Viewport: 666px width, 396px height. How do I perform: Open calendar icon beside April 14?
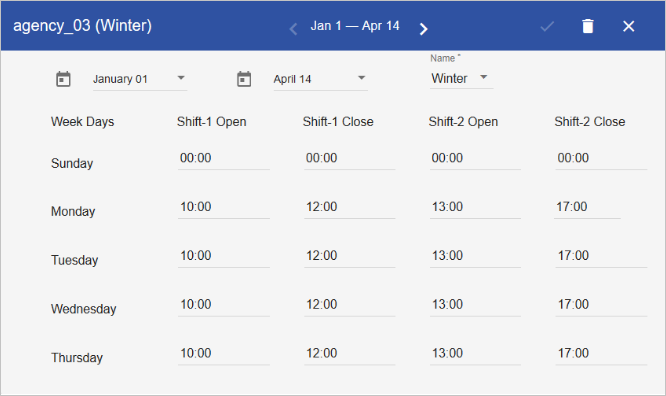pos(244,79)
